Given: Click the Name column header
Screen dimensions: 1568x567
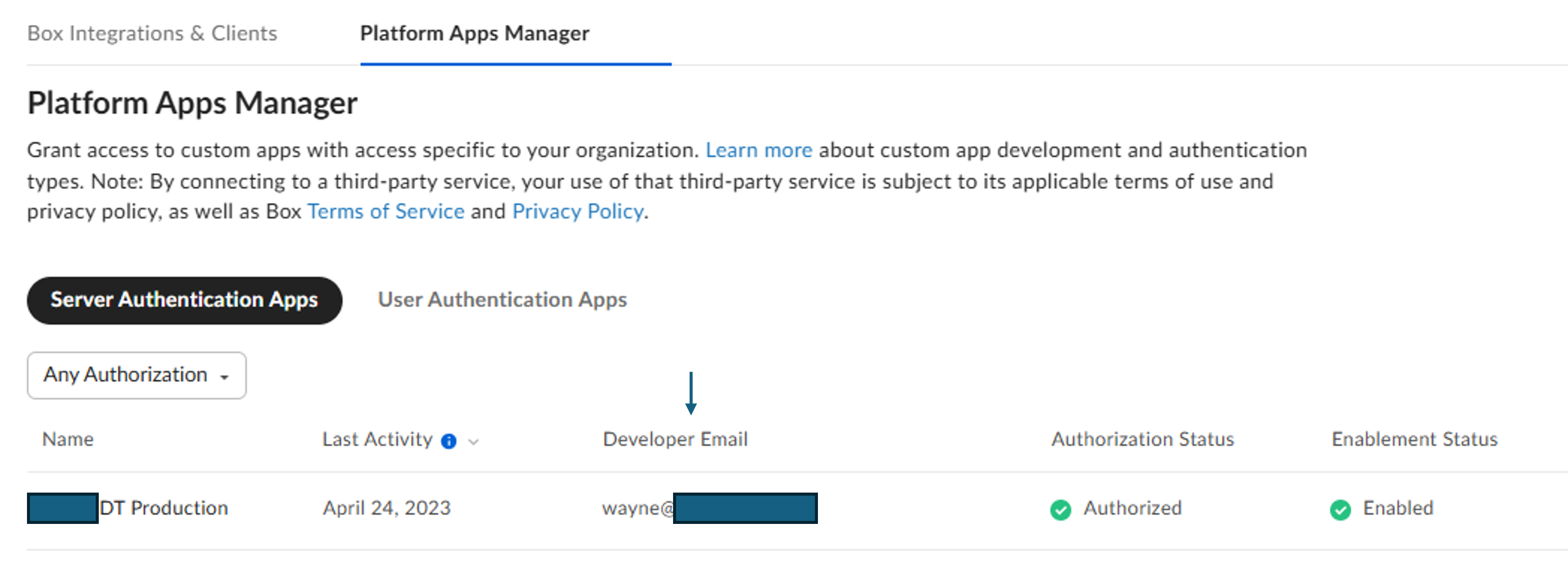Looking at the screenshot, I should [x=67, y=439].
